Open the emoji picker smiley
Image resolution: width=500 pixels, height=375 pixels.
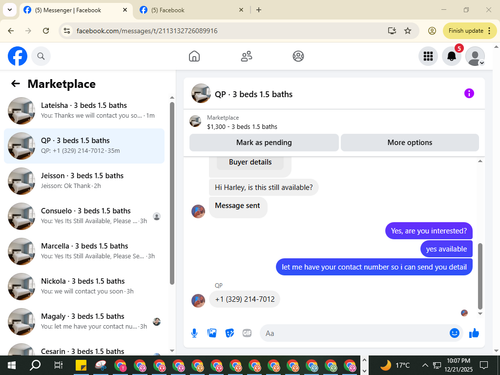point(454,333)
